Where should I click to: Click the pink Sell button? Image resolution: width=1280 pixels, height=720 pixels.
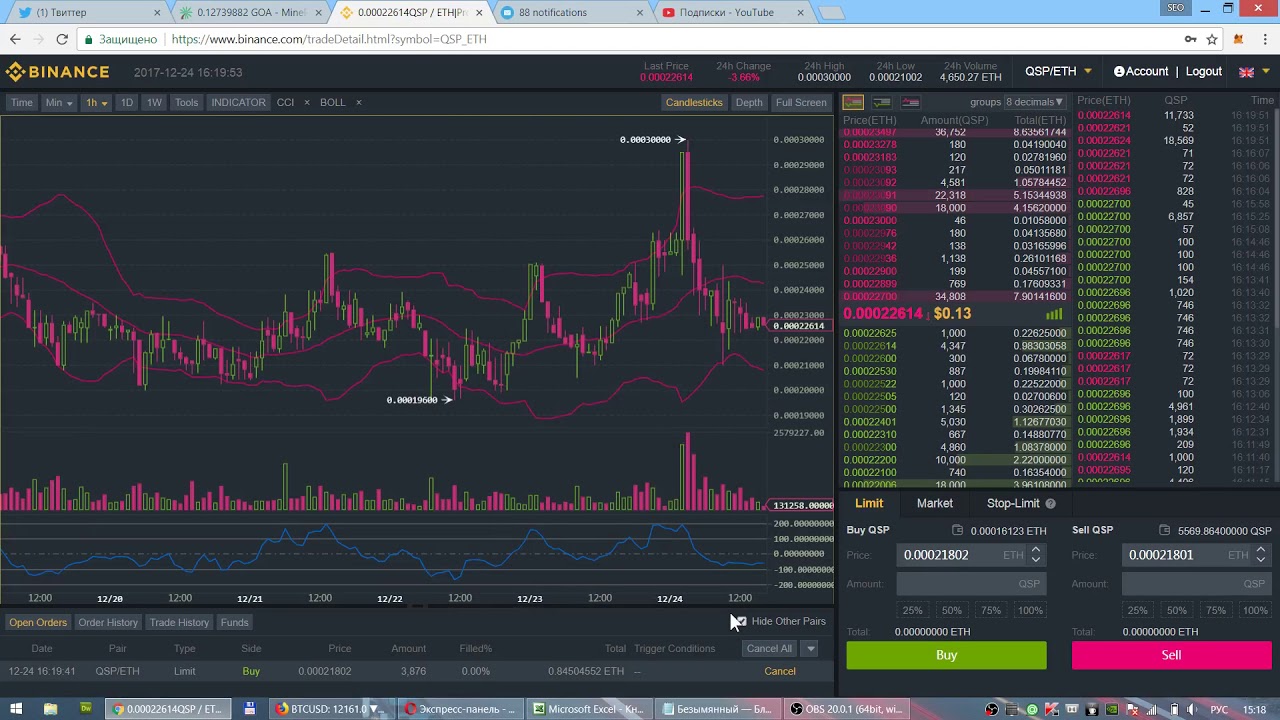[x=1171, y=655]
